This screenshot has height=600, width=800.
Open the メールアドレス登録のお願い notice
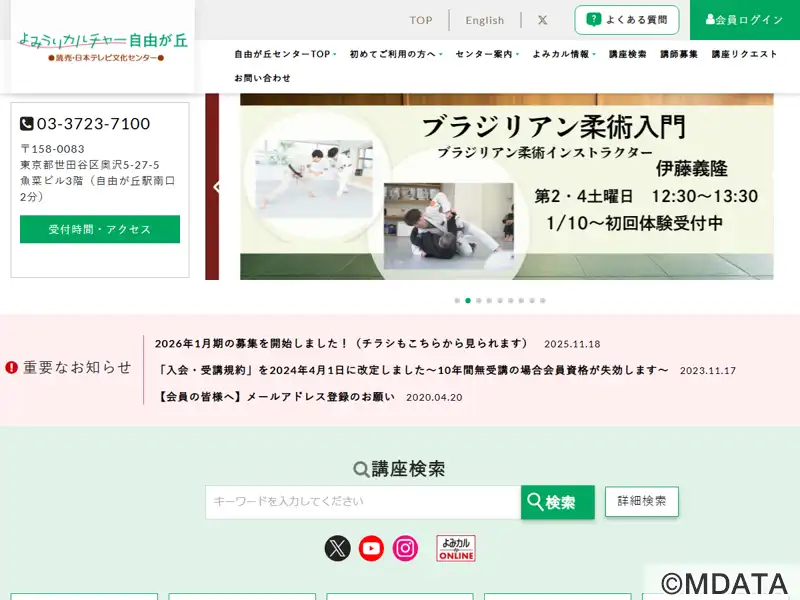pos(276,396)
